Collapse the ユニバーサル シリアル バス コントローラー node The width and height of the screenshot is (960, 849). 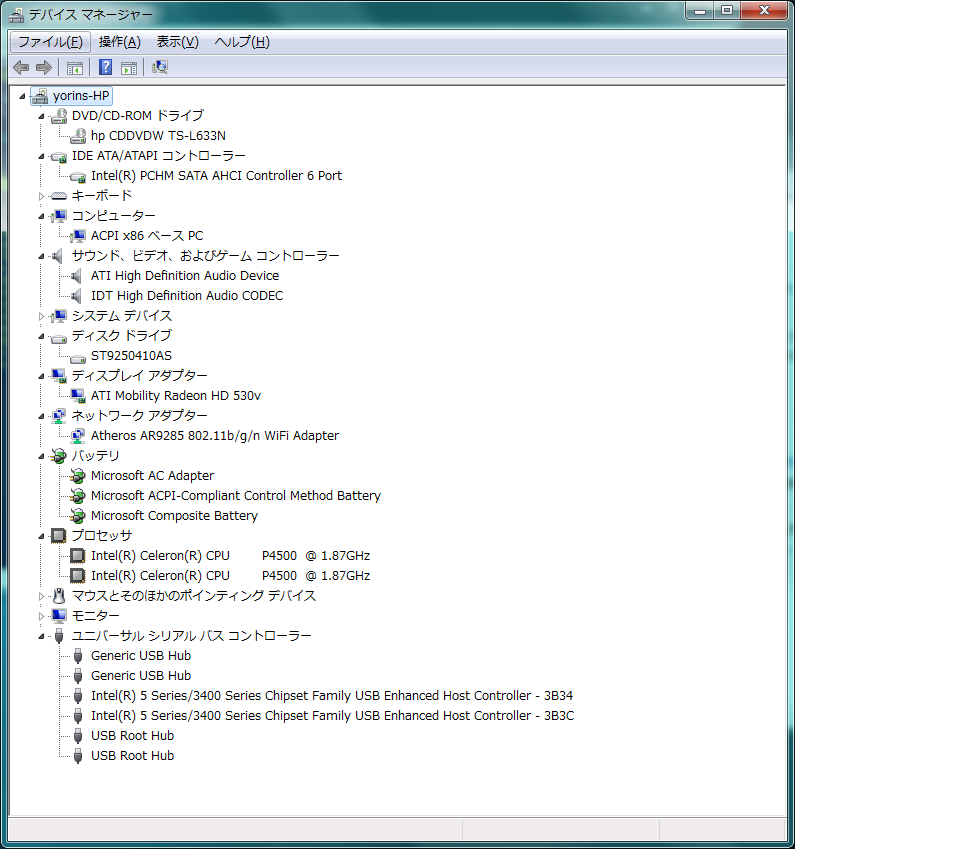(x=41, y=637)
